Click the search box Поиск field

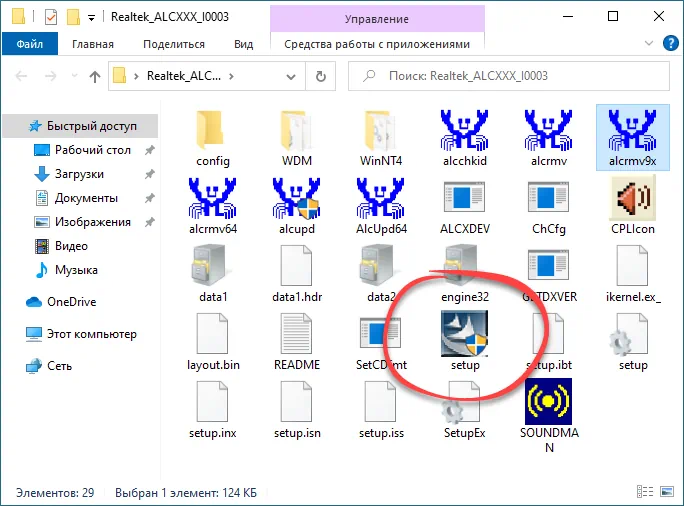click(509, 76)
